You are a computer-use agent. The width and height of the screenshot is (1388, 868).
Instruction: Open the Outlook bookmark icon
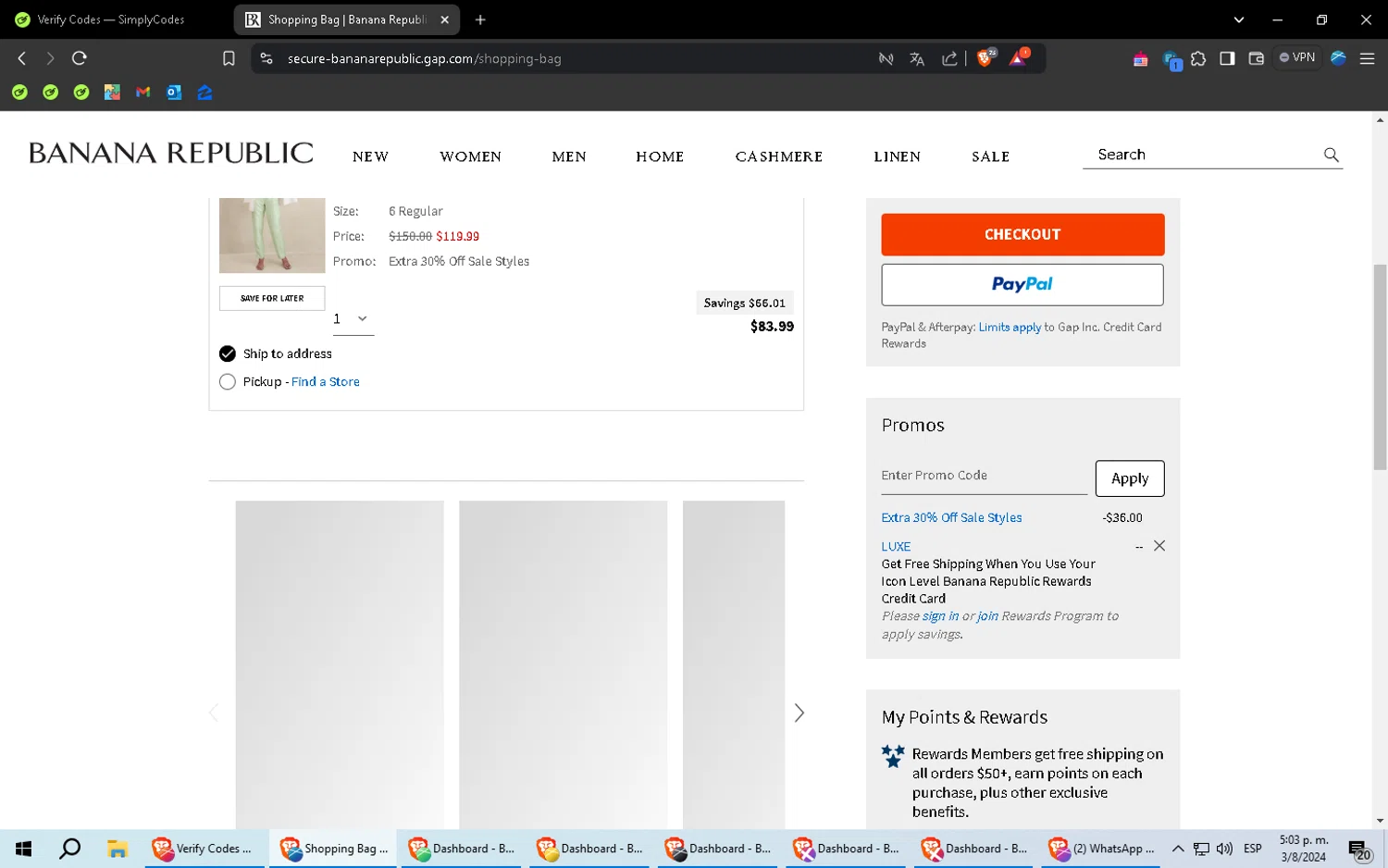click(174, 93)
